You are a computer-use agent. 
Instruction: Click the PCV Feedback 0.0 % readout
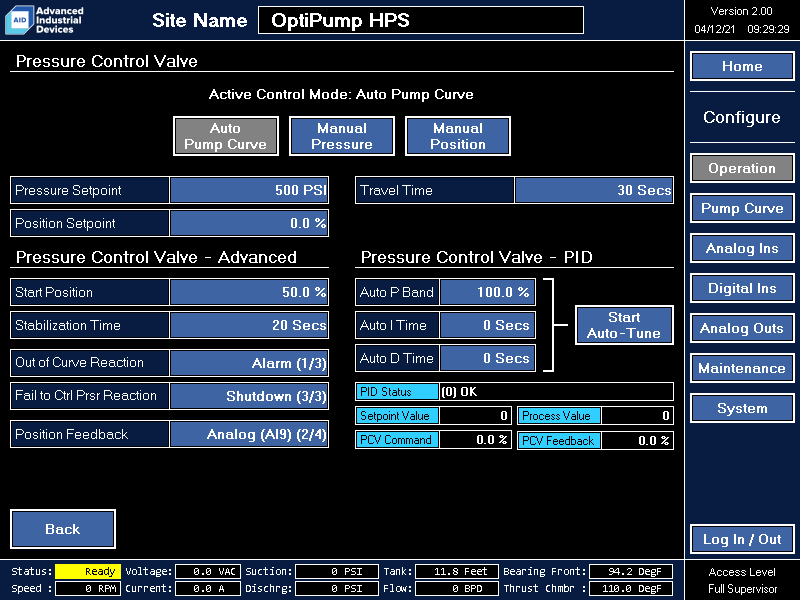click(x=638, y=440)
